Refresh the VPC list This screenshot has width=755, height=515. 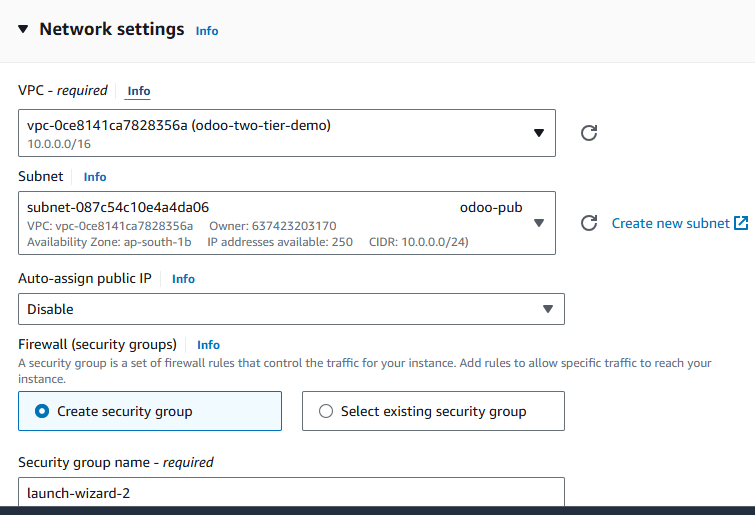tap(589, 133)
